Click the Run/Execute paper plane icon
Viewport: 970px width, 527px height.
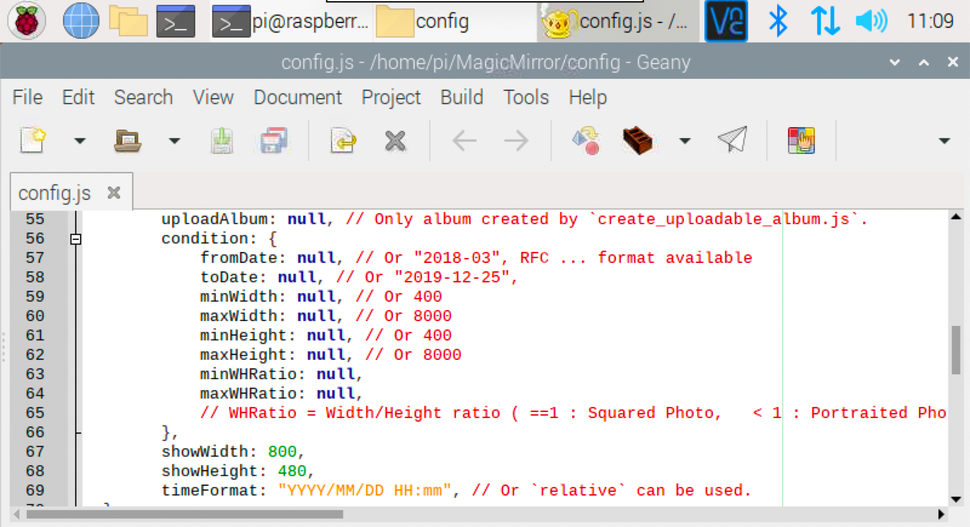click(x=732, y=141)
